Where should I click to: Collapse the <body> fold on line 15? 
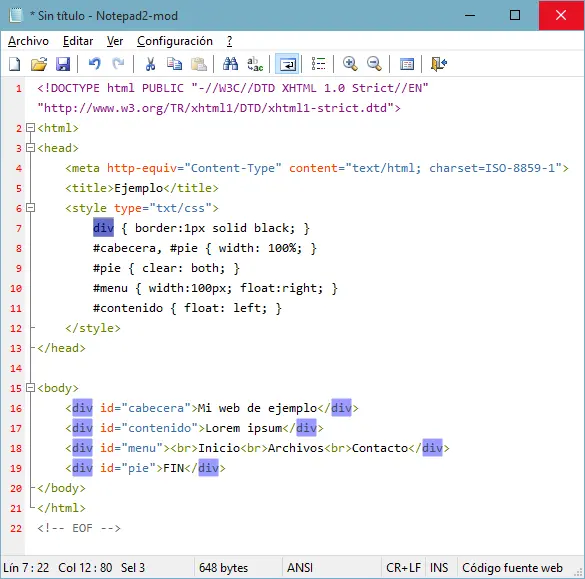pyautogui.click(x=31, y=388)
